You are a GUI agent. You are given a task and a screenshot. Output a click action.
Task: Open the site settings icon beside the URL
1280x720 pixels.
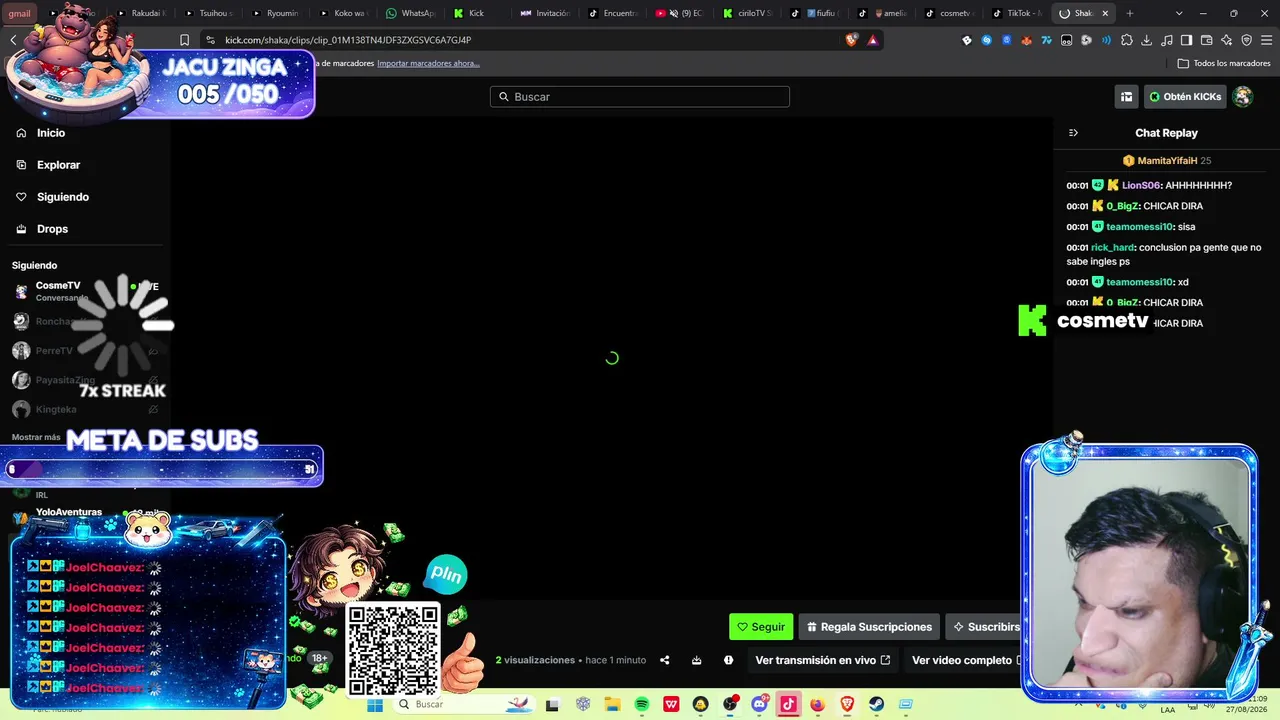point(210,40)
